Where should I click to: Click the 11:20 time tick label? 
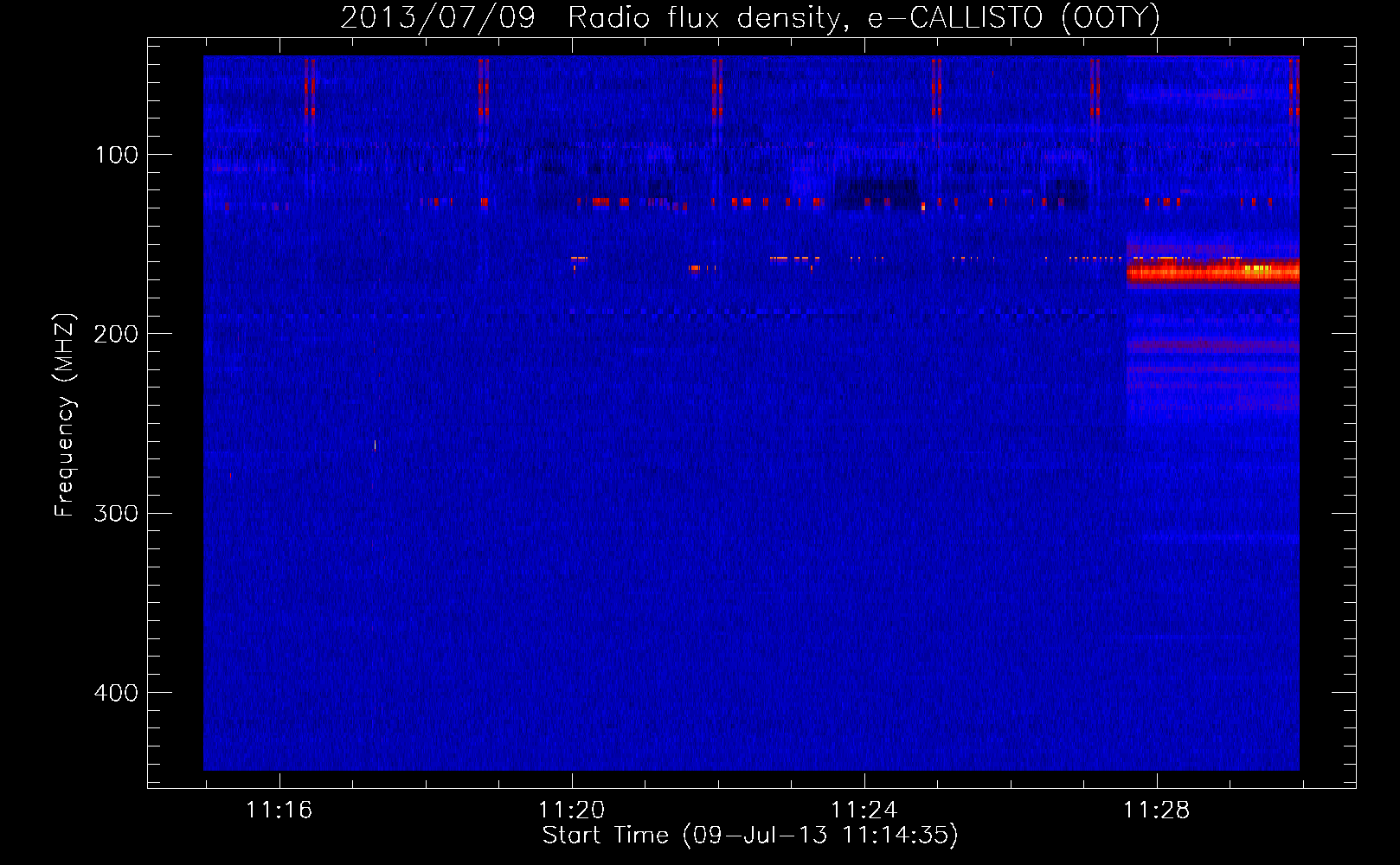coord(571,810)
